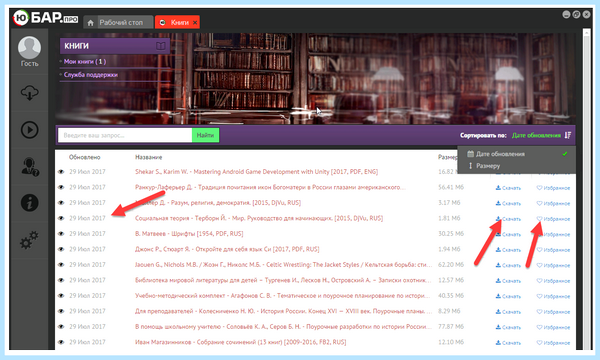Click the book search input field
Viewport: 600px width, 360px height.
click(x=125, y=135)
